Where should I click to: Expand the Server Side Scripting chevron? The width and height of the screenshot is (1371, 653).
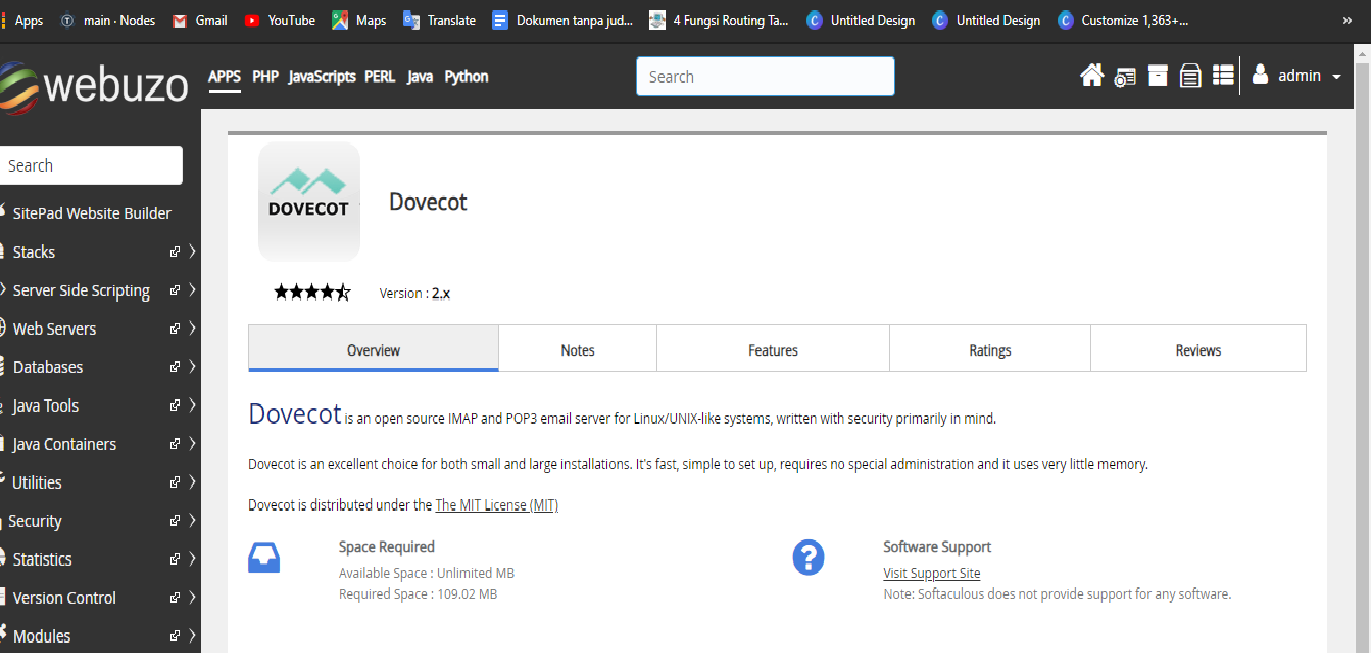click(x=192, y=290)
